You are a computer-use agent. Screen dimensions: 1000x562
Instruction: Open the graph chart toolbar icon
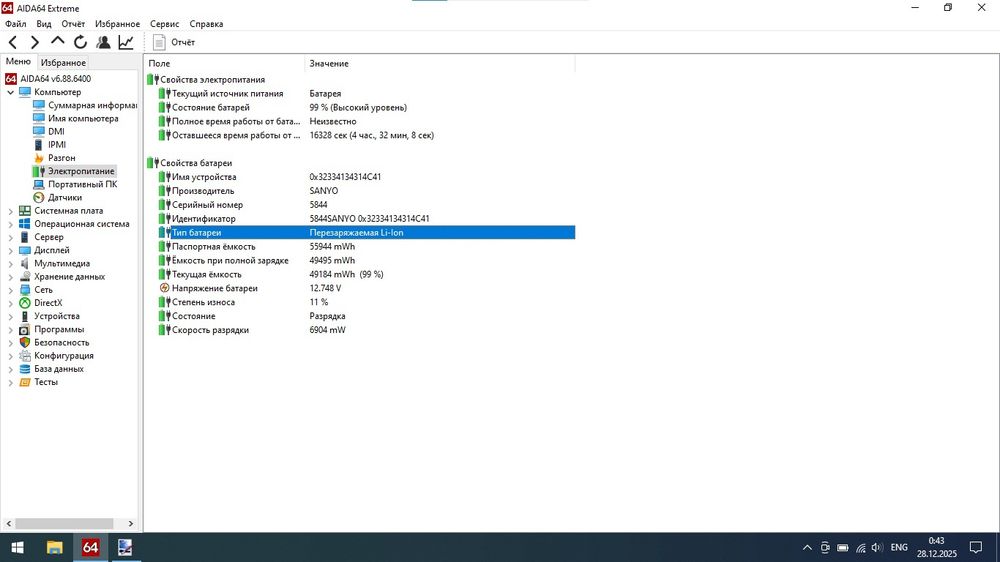(126, 42)
